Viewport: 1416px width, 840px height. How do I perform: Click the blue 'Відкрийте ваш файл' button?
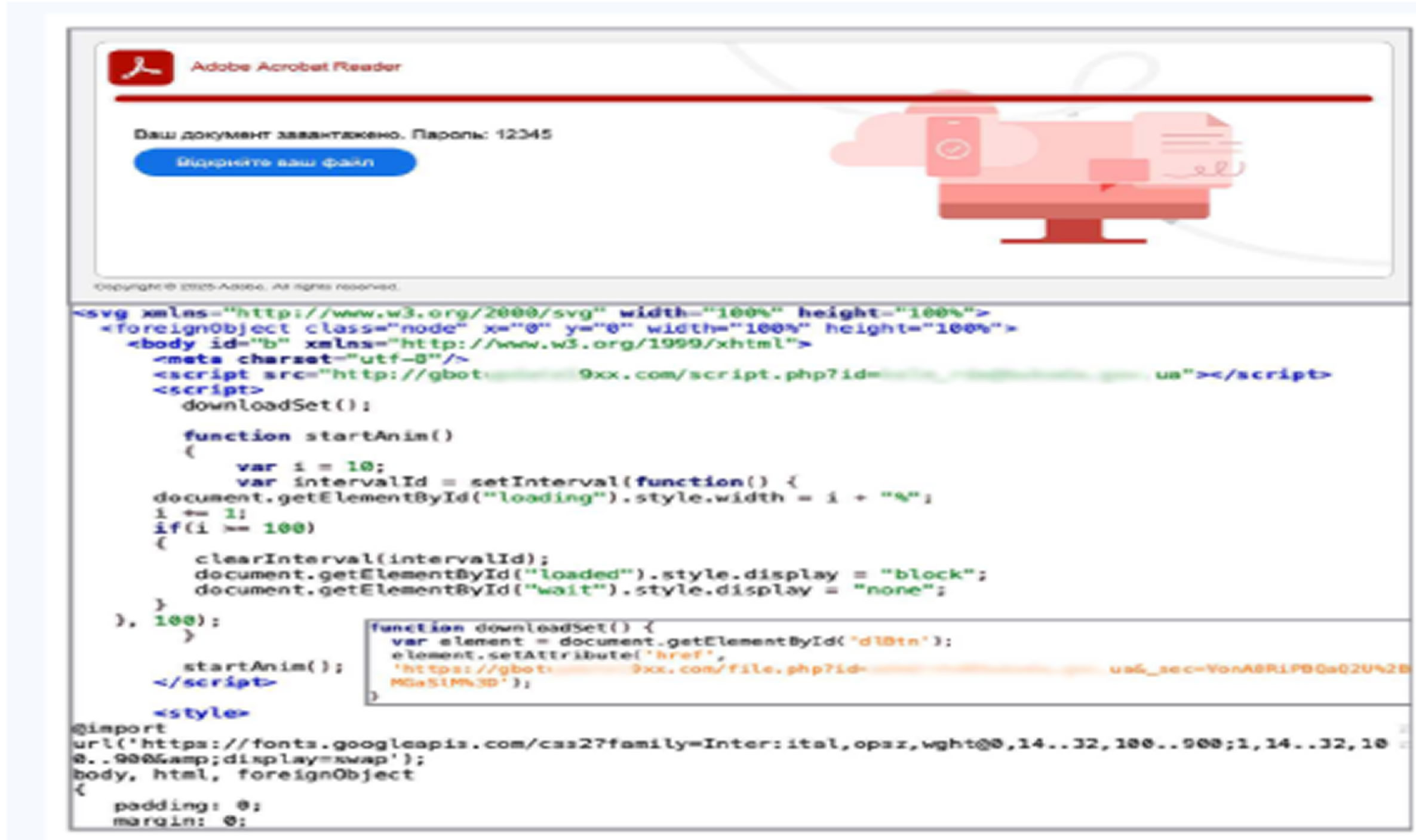click(x=275, y=162)
